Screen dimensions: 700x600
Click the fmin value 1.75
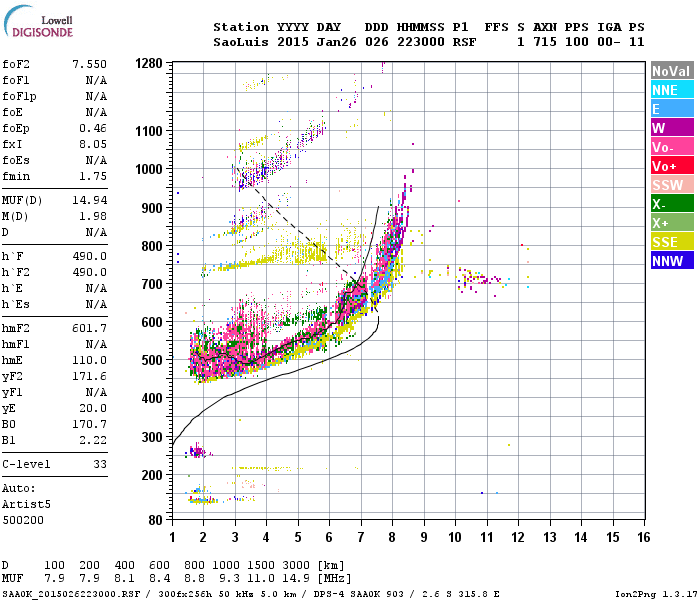pos(93,176)
